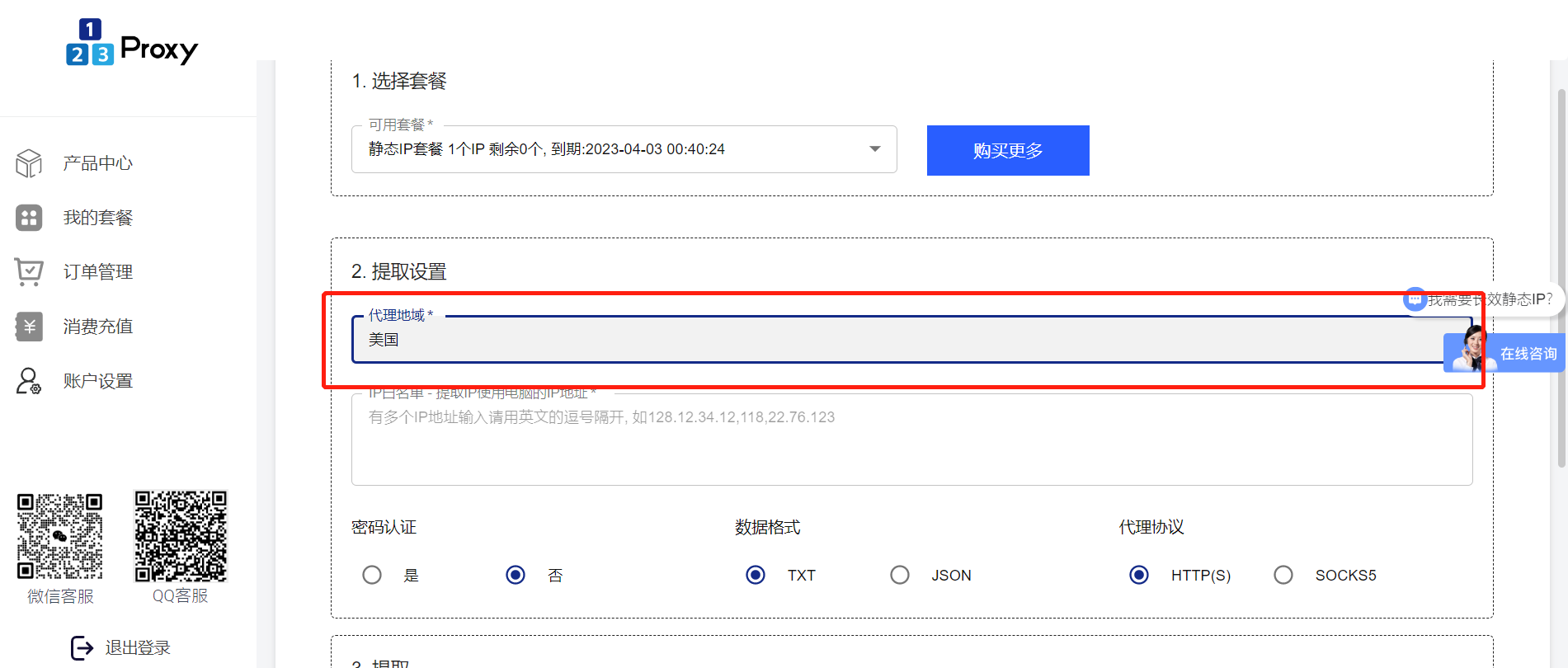Select JSON data format
The width and height of the screenshot is (1568, 668).
tap(900, 575)
